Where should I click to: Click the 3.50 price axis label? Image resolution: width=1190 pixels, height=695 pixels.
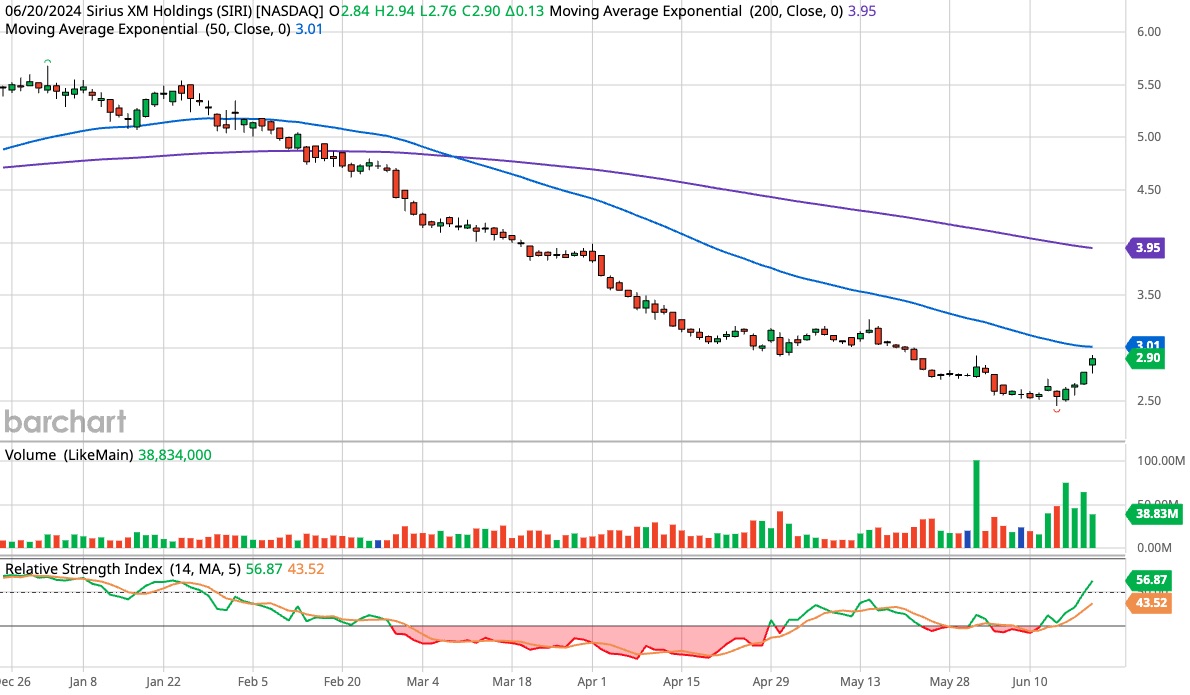click(x=1148, y=295)
